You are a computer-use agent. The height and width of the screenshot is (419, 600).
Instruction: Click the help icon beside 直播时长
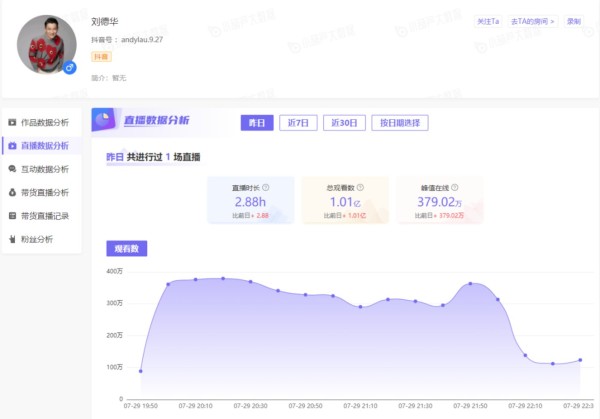(x=266, y=187)
